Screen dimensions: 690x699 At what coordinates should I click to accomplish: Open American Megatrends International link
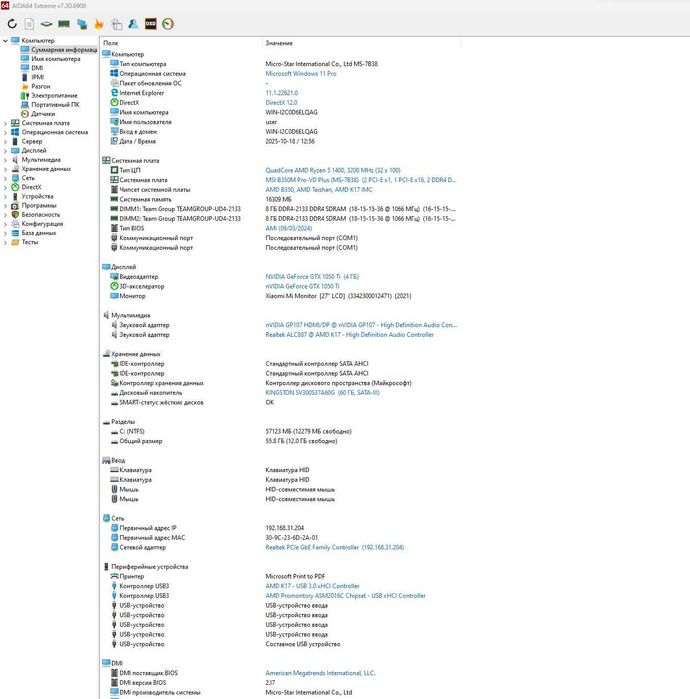(x=320, y=673)
